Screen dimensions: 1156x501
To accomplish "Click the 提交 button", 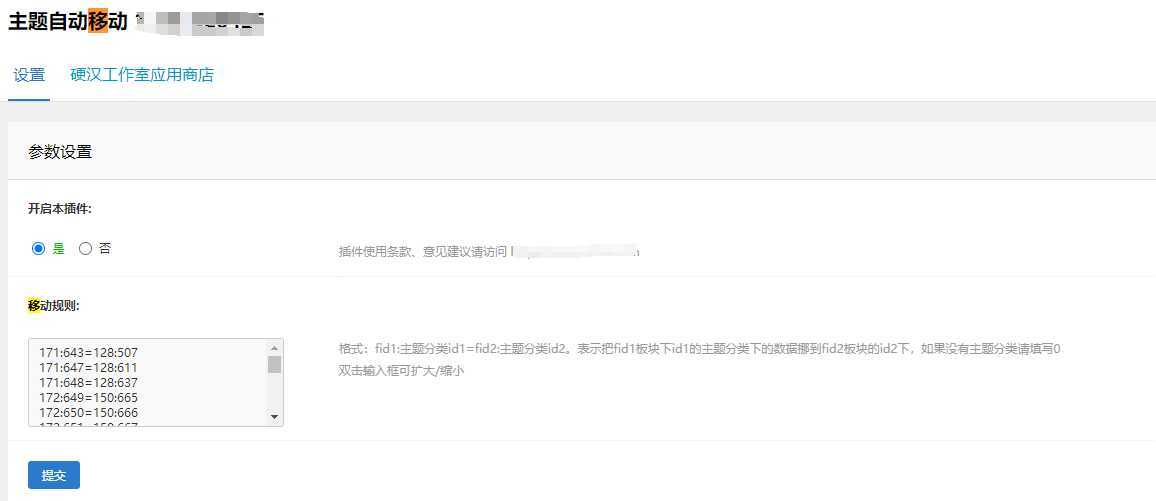I will [x=54, y=475].
